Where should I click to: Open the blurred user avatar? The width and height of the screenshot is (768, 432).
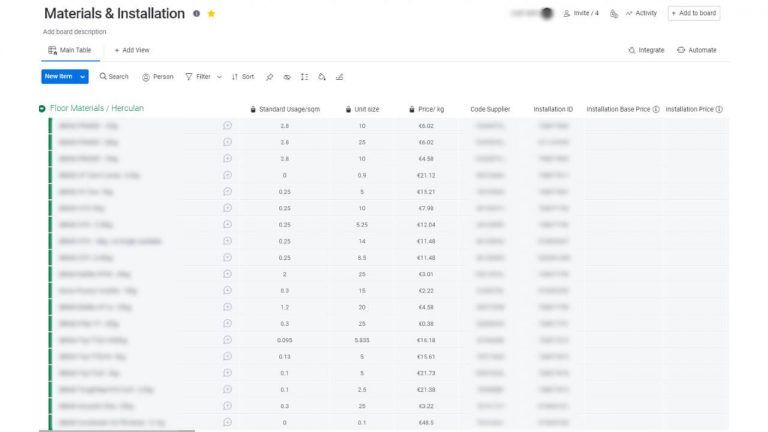(547, 13)
